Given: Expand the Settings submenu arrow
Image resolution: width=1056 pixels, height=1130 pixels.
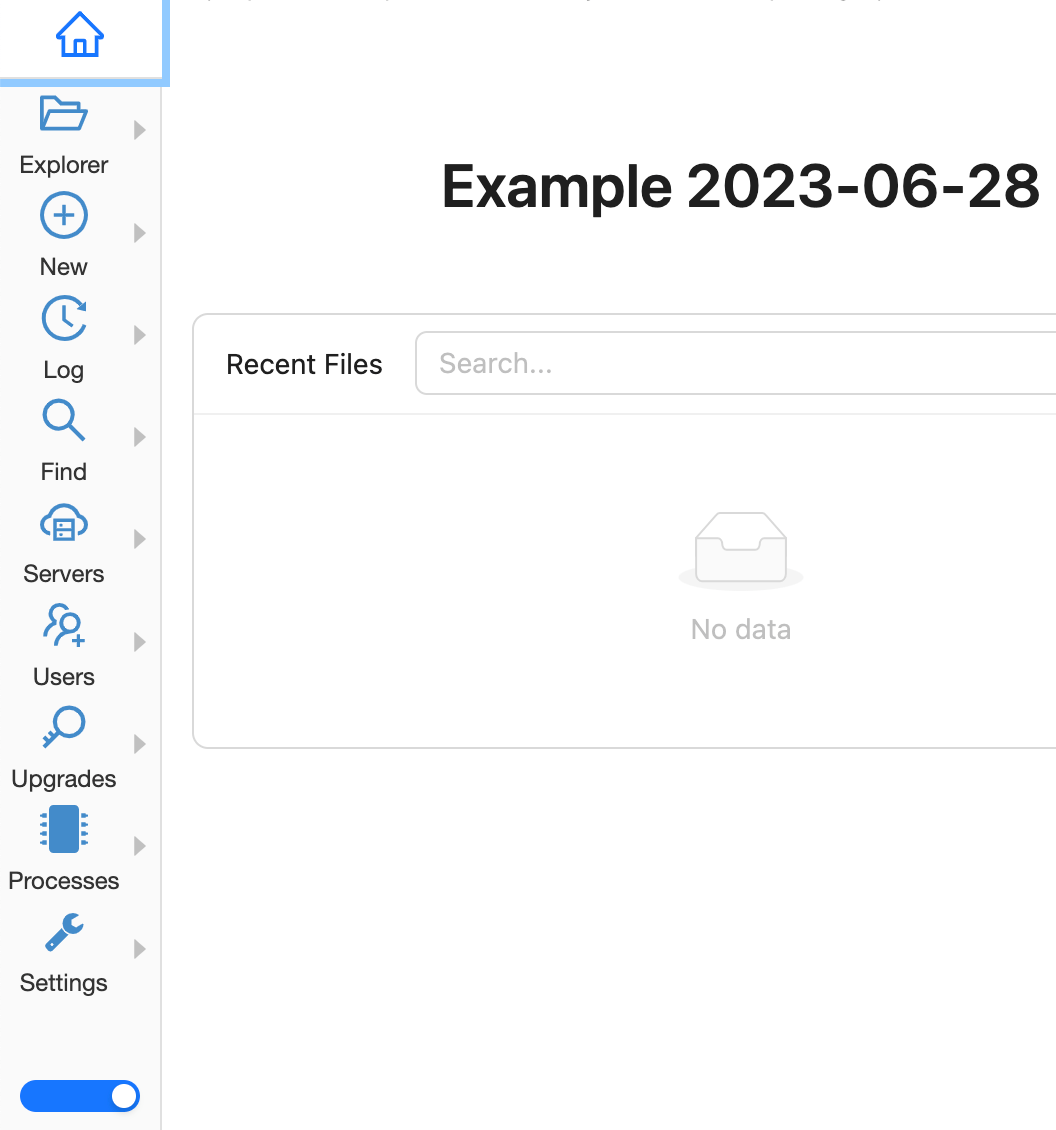Looking at the screenshot, I should (x=140, y=949).
